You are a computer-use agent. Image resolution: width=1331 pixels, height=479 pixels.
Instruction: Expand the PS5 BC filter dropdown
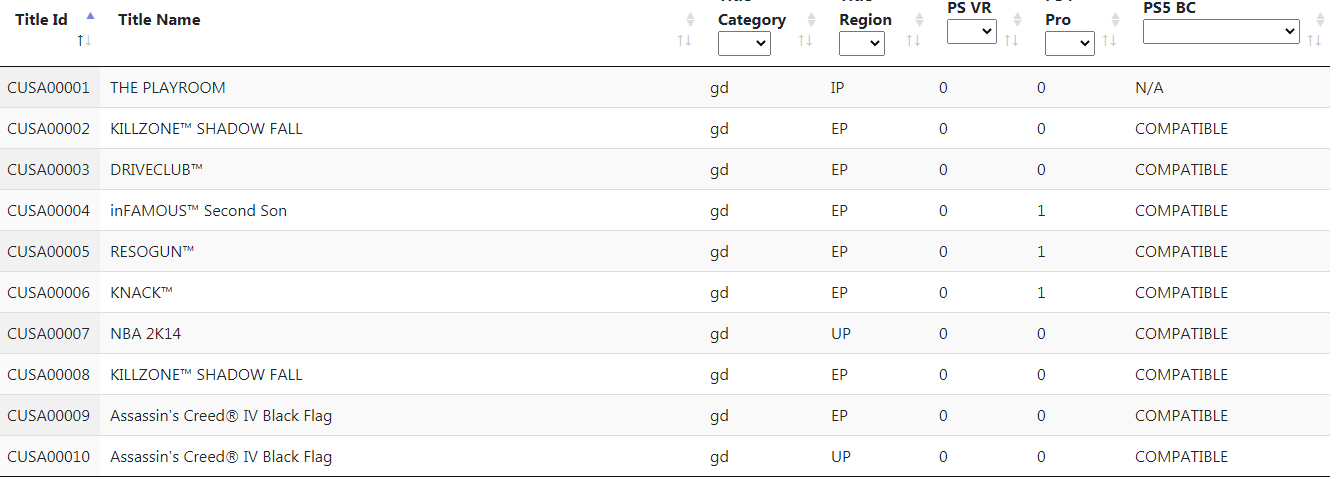point(1221,31)
